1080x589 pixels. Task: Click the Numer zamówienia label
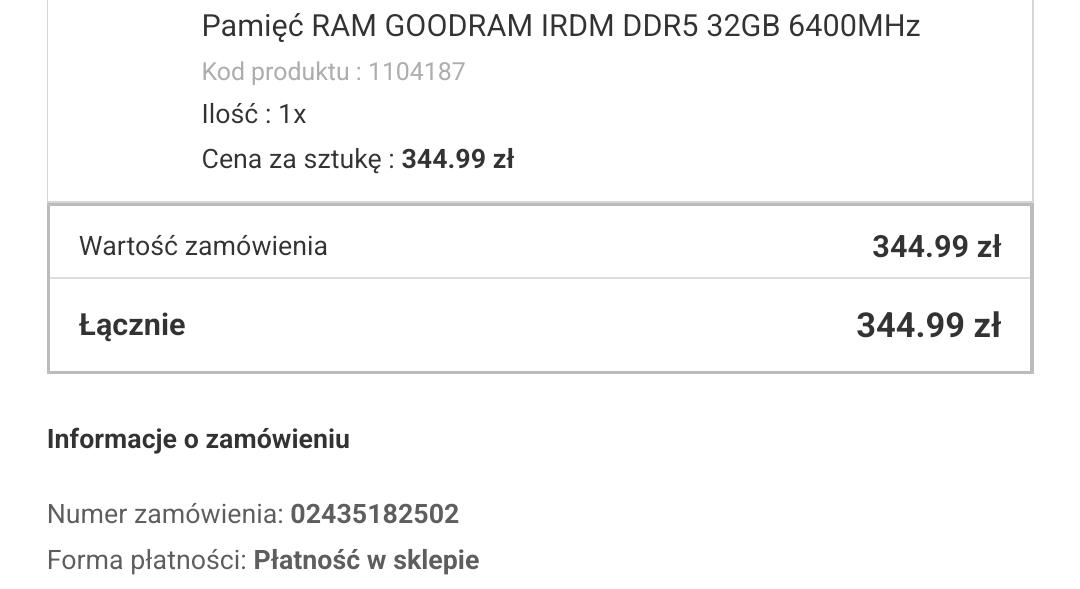click(x=165, y=514)
